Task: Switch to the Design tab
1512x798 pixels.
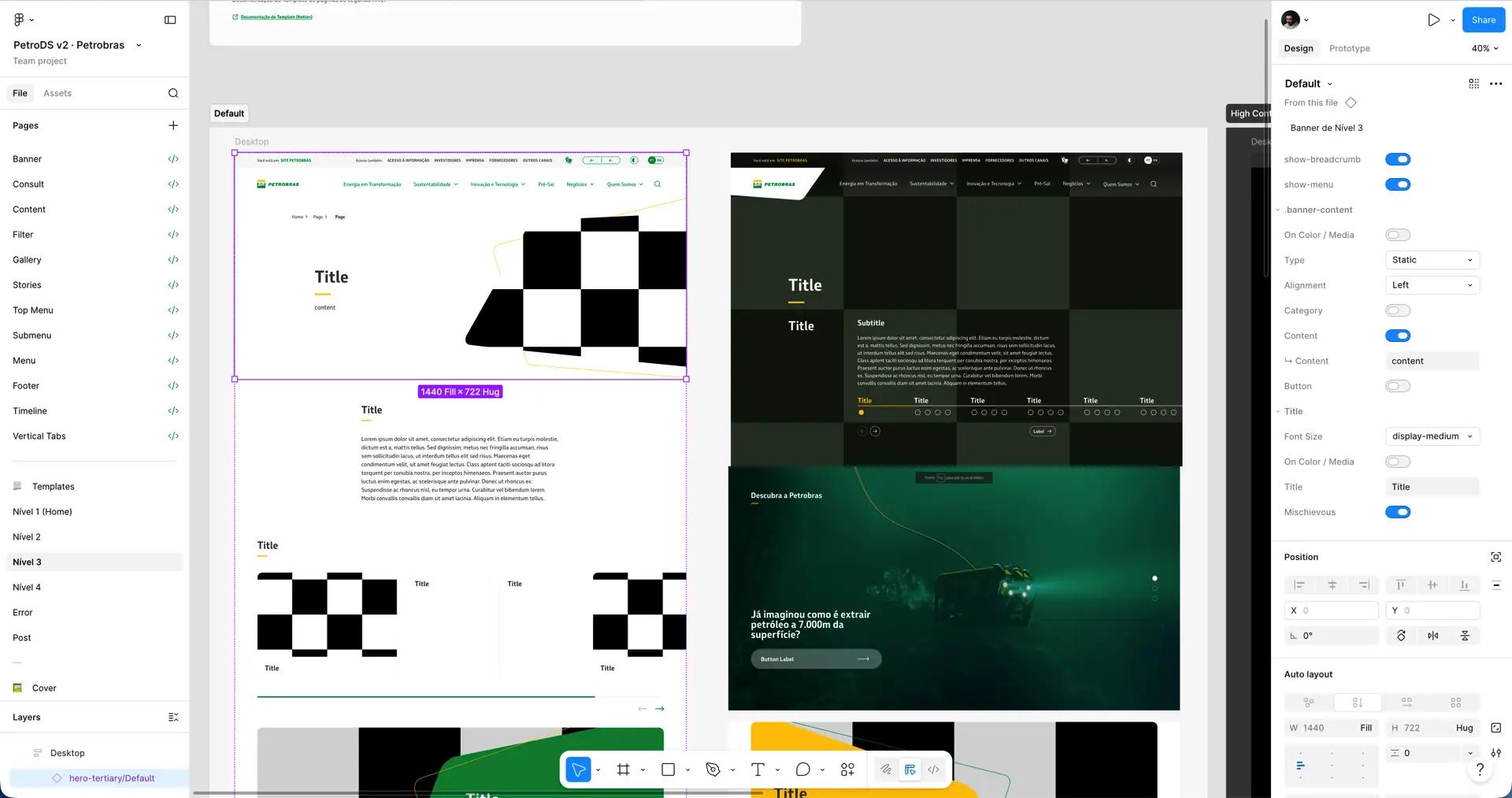Action: pos(1299,48)
